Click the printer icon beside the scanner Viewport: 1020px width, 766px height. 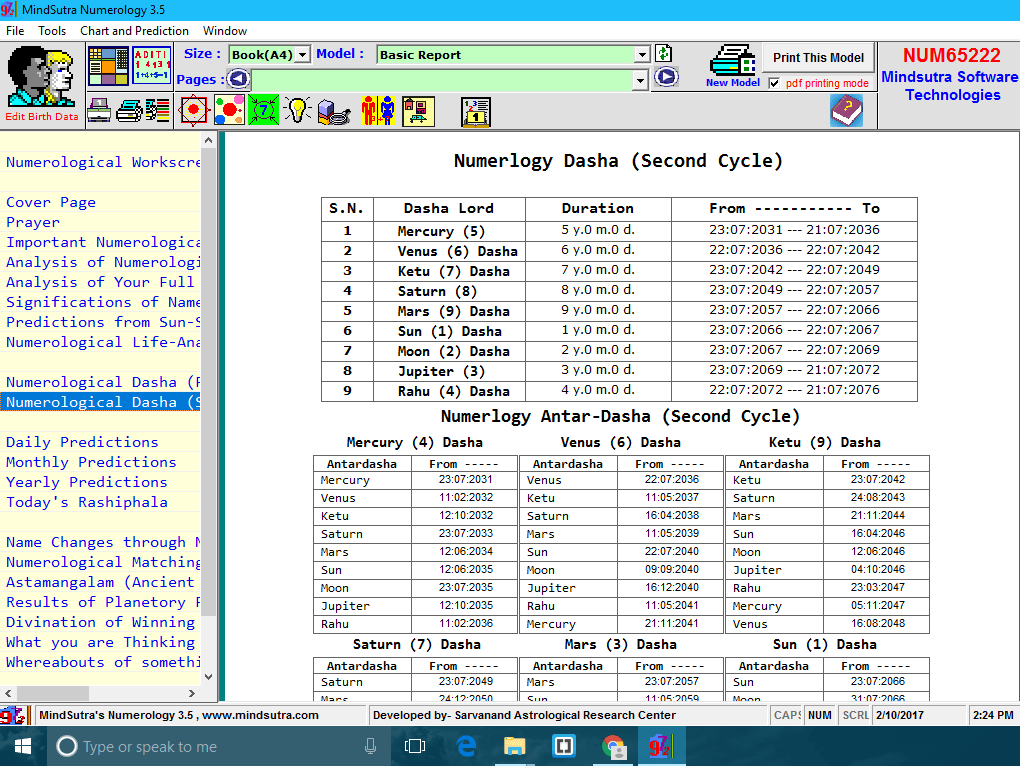pos(129,111)
